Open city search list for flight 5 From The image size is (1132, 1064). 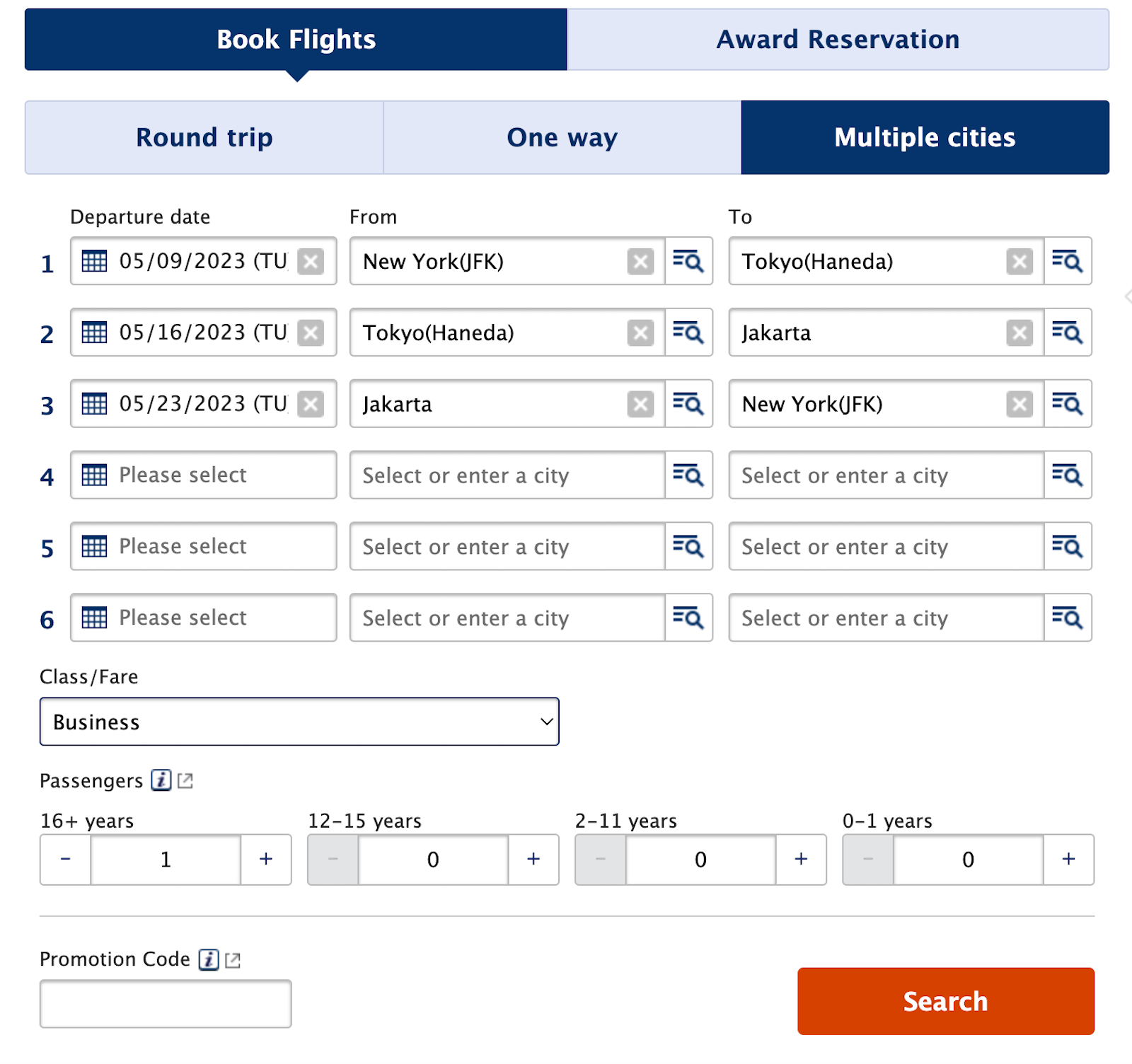pos(688,546)
